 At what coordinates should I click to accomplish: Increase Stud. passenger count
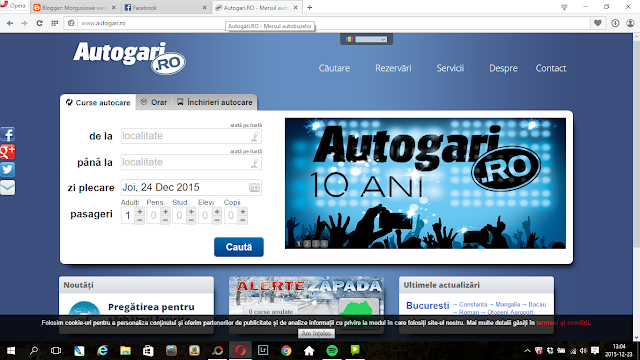coord(191,211)
